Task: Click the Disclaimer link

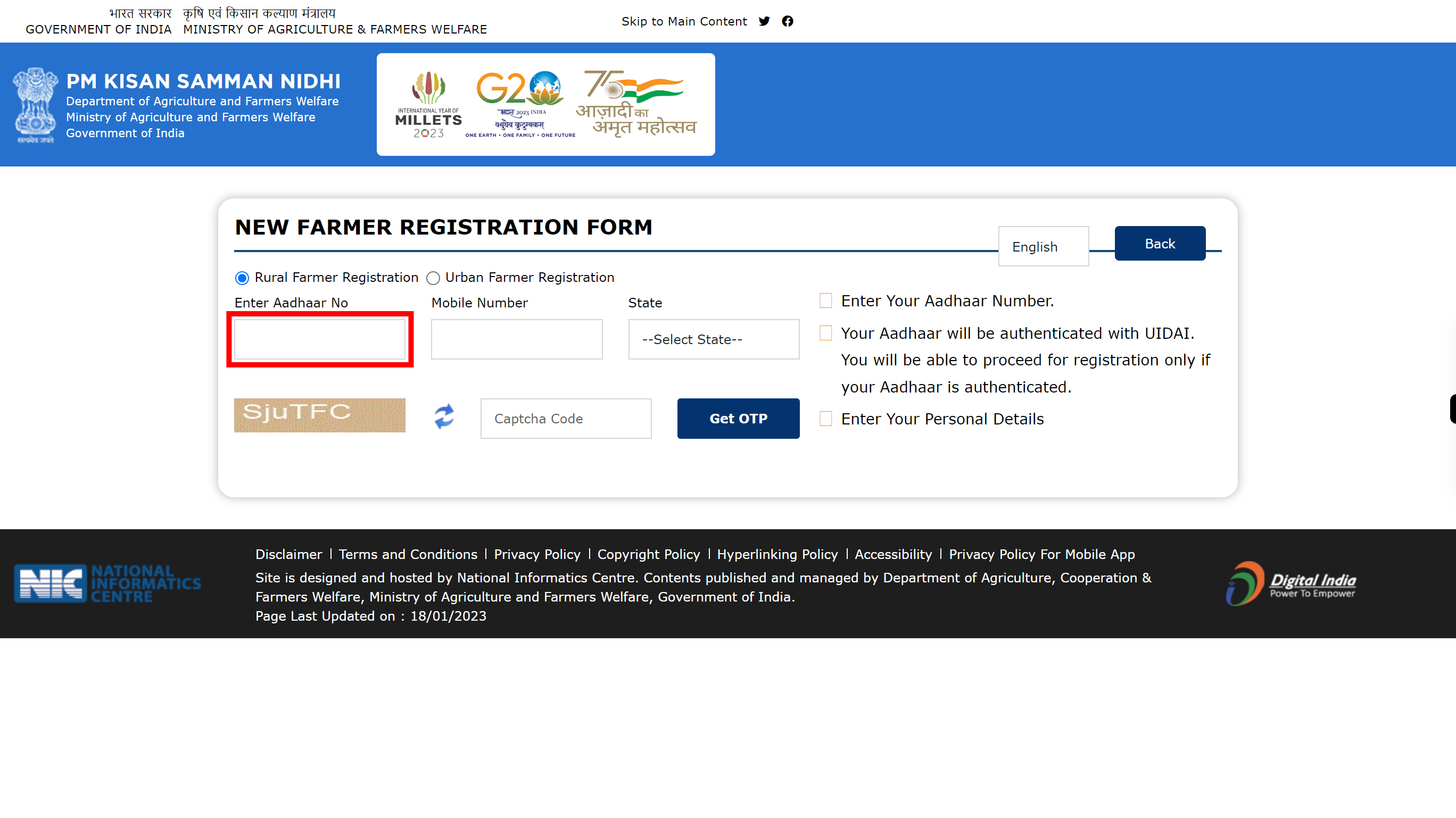Action: pyautogui.click(x=289, y=554)
